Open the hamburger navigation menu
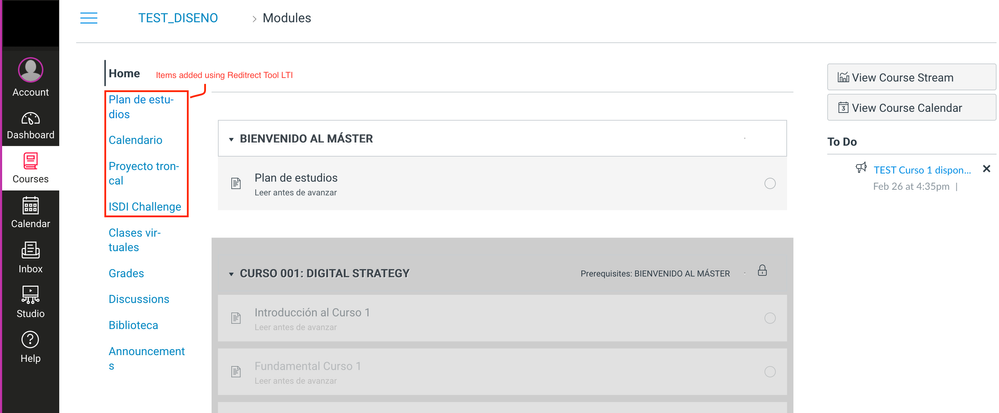This screenshot has height=413, width=999. (89, 18)
